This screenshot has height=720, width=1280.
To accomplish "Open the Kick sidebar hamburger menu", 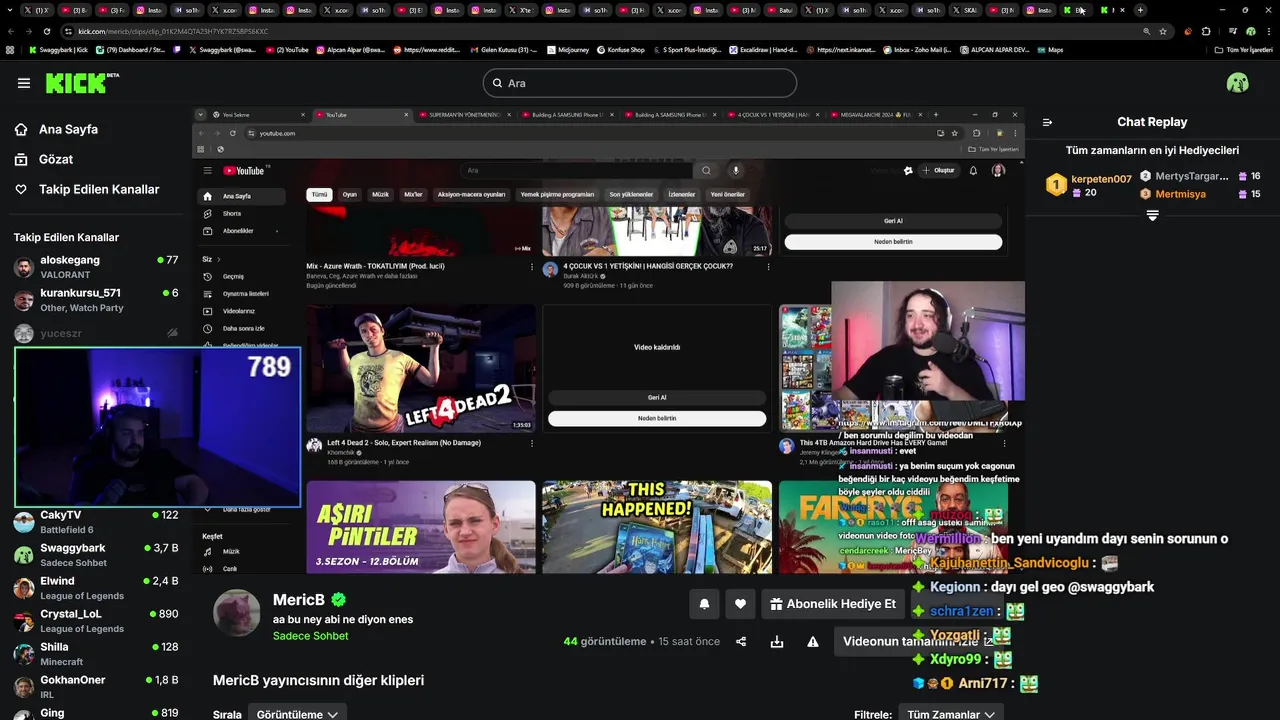I will pos(24,83).
